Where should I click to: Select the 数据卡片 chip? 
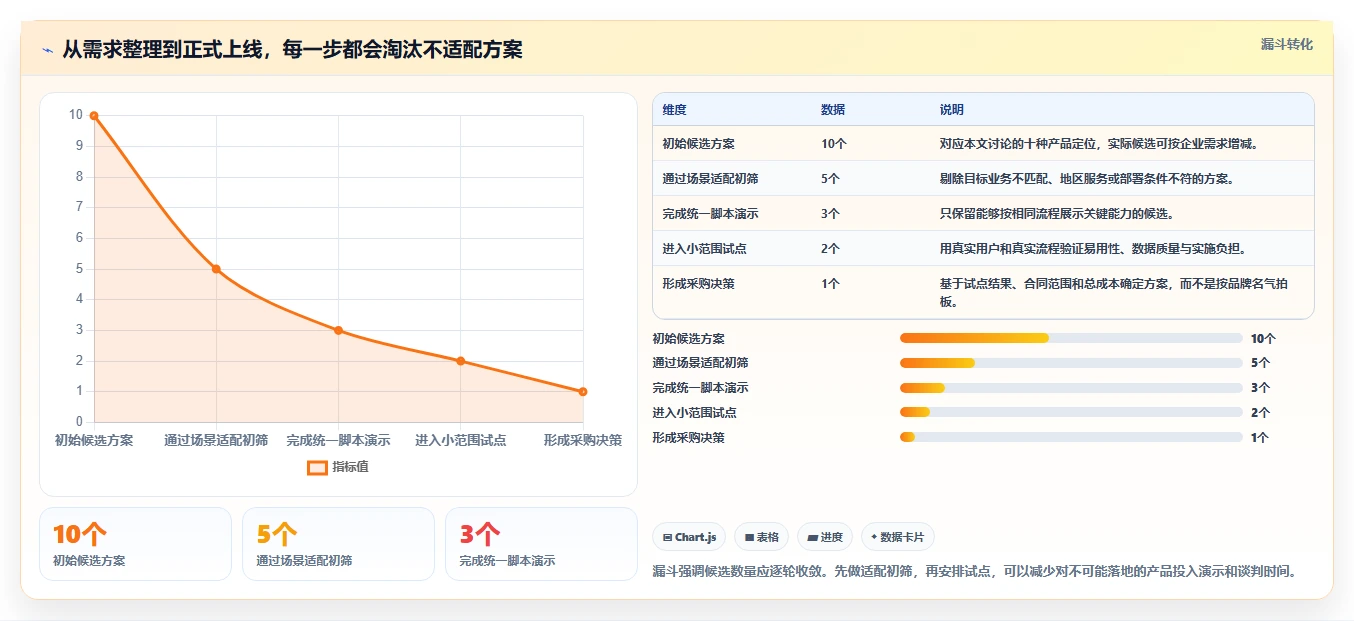[x=898, y=537]
